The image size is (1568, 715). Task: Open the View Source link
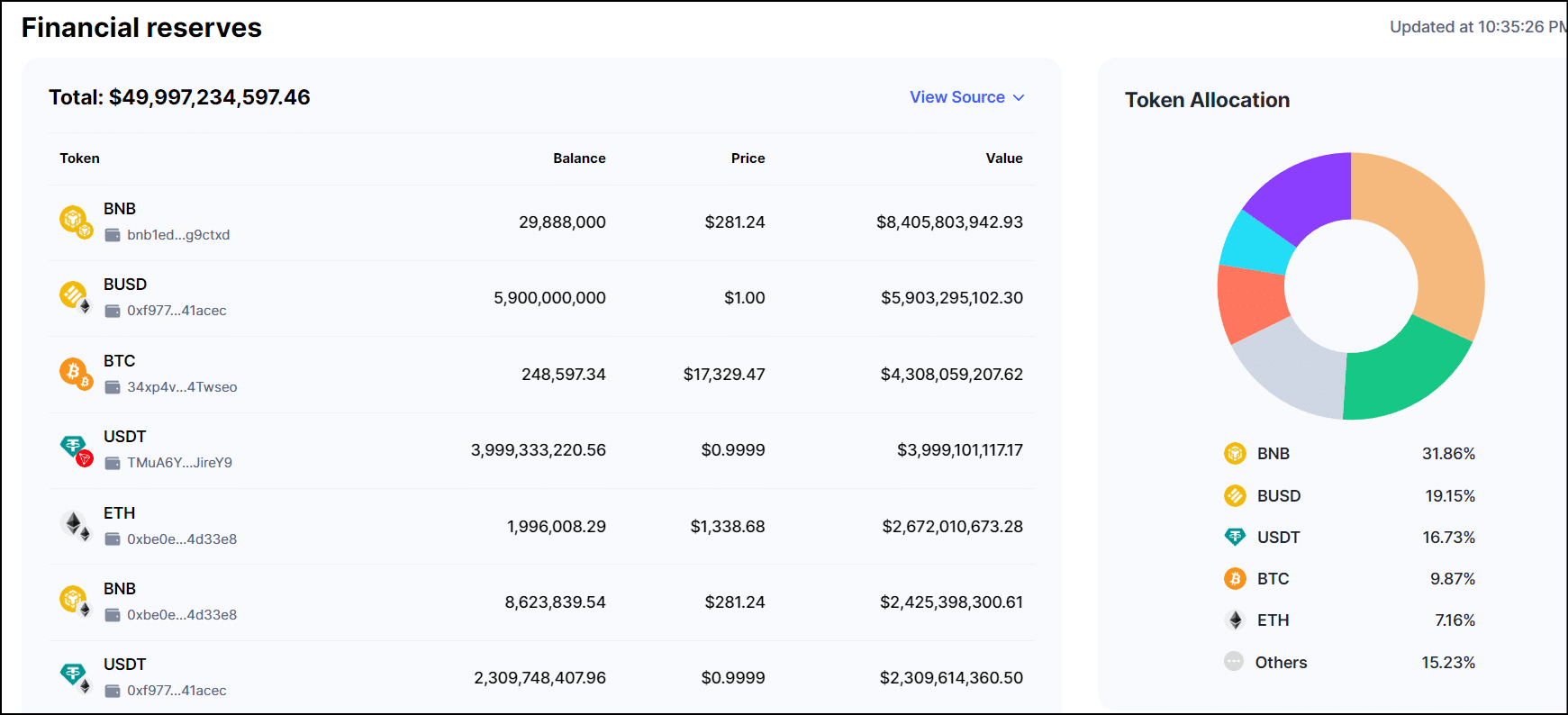(x=957, y=97)
